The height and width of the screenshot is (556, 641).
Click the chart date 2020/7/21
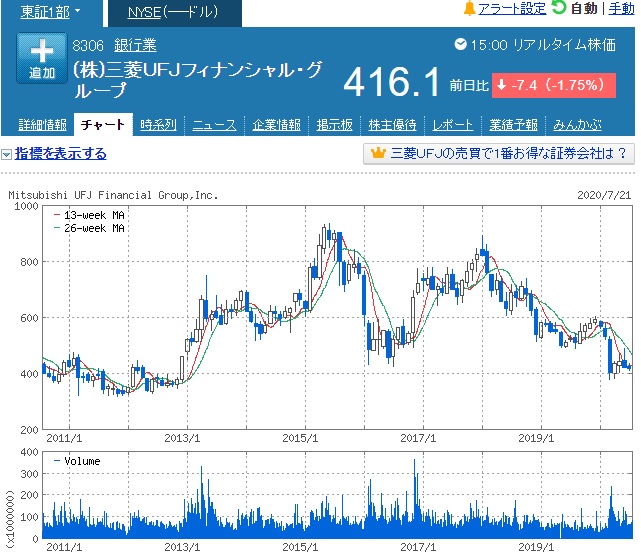[604, 195]
